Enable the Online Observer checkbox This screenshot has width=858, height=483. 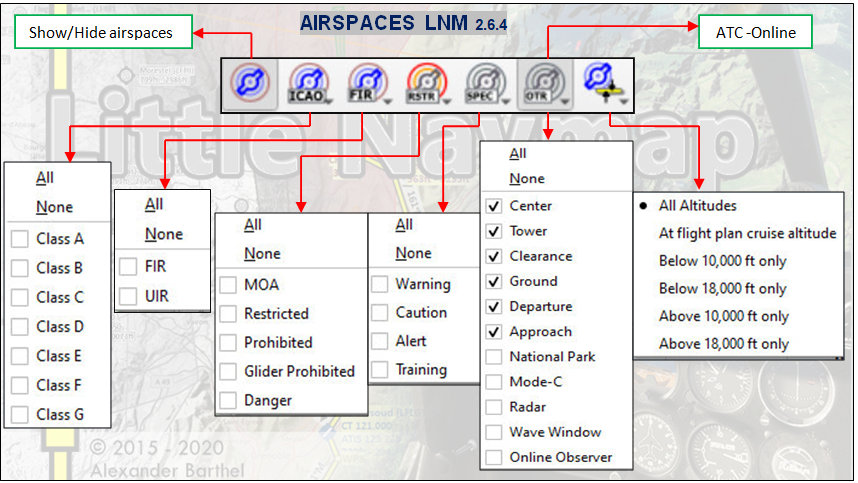(494, 457)
